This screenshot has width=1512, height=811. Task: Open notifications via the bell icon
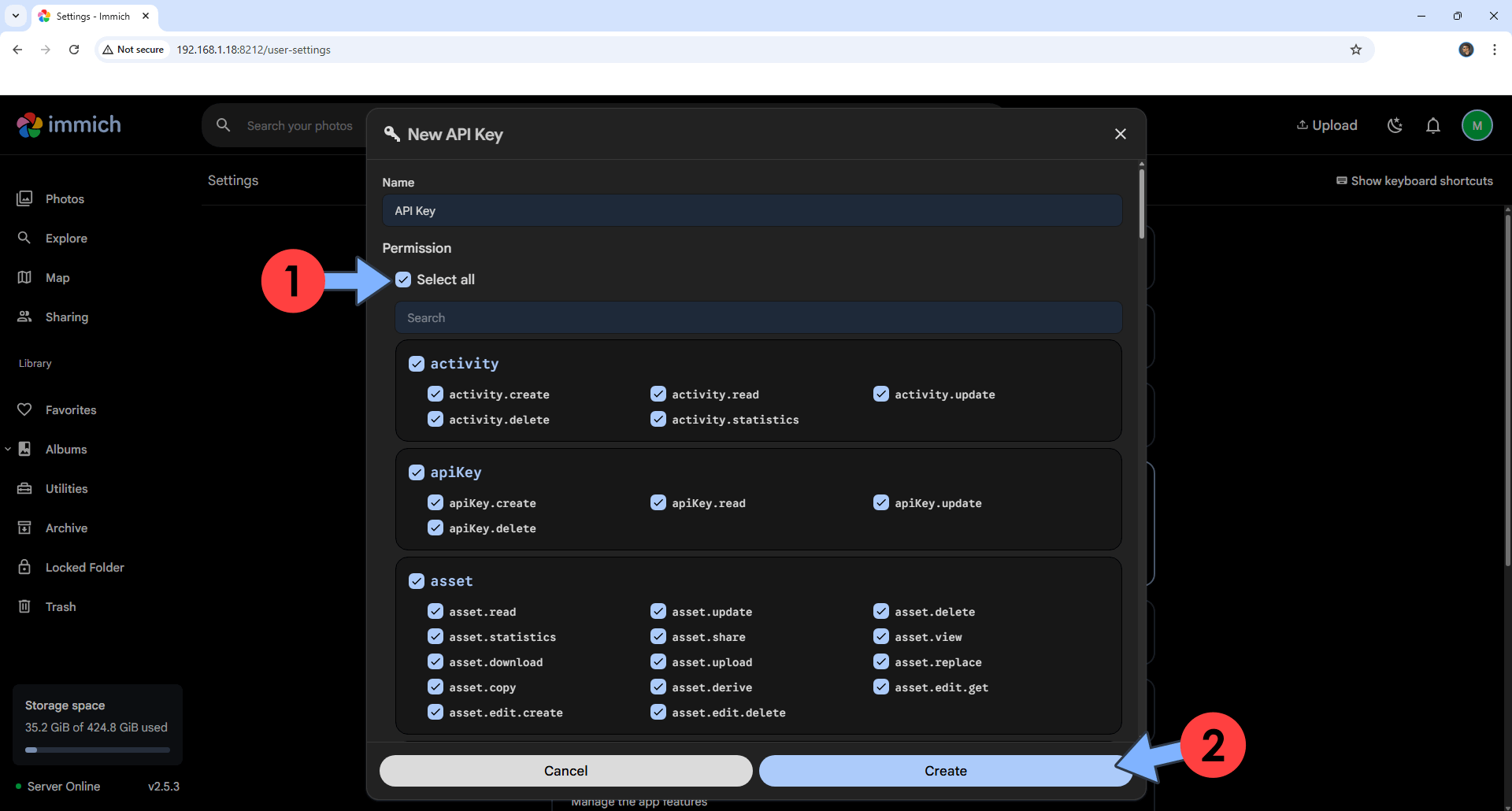point(1433,125)
